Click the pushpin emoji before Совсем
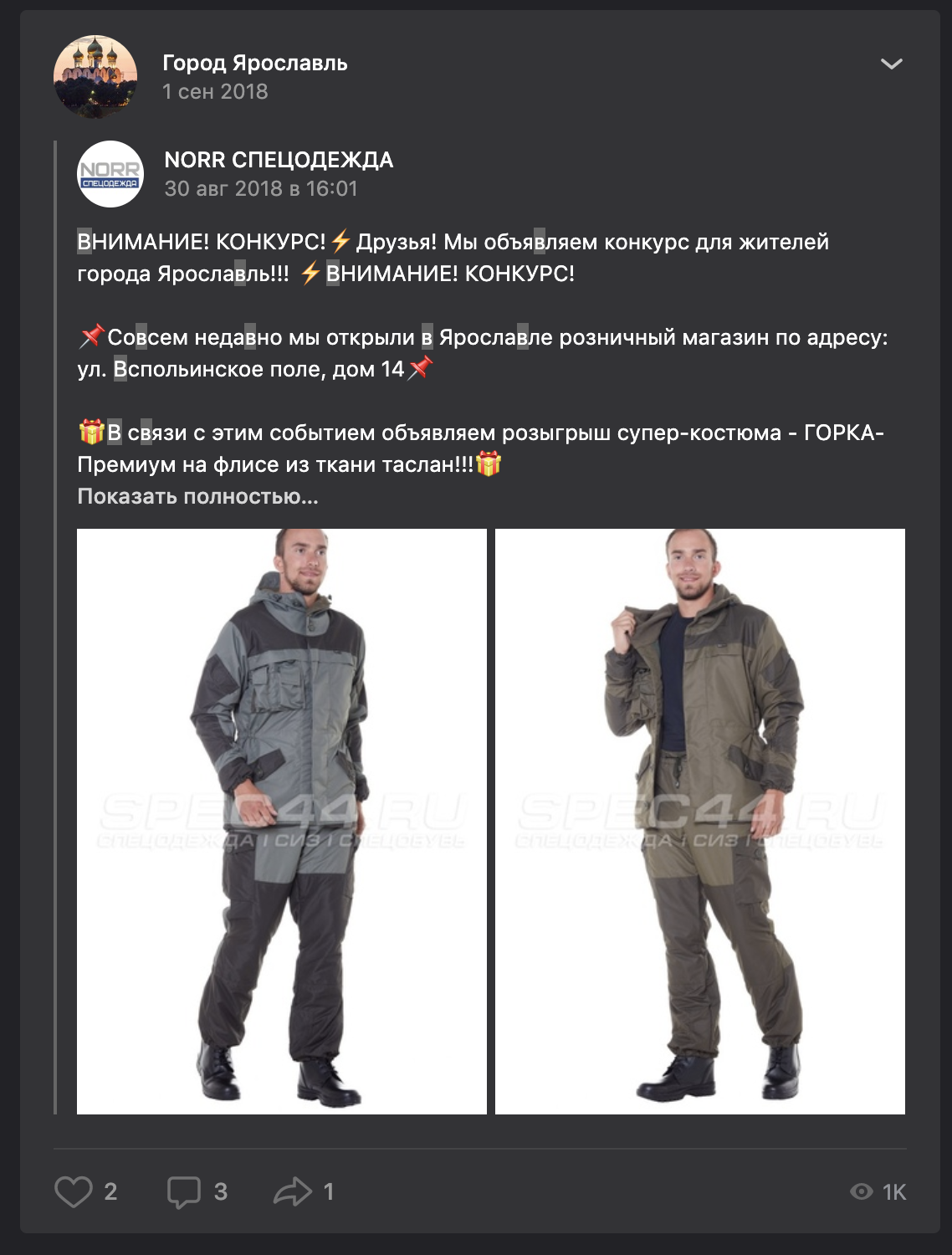The image size is (952, 1255). 91,337
